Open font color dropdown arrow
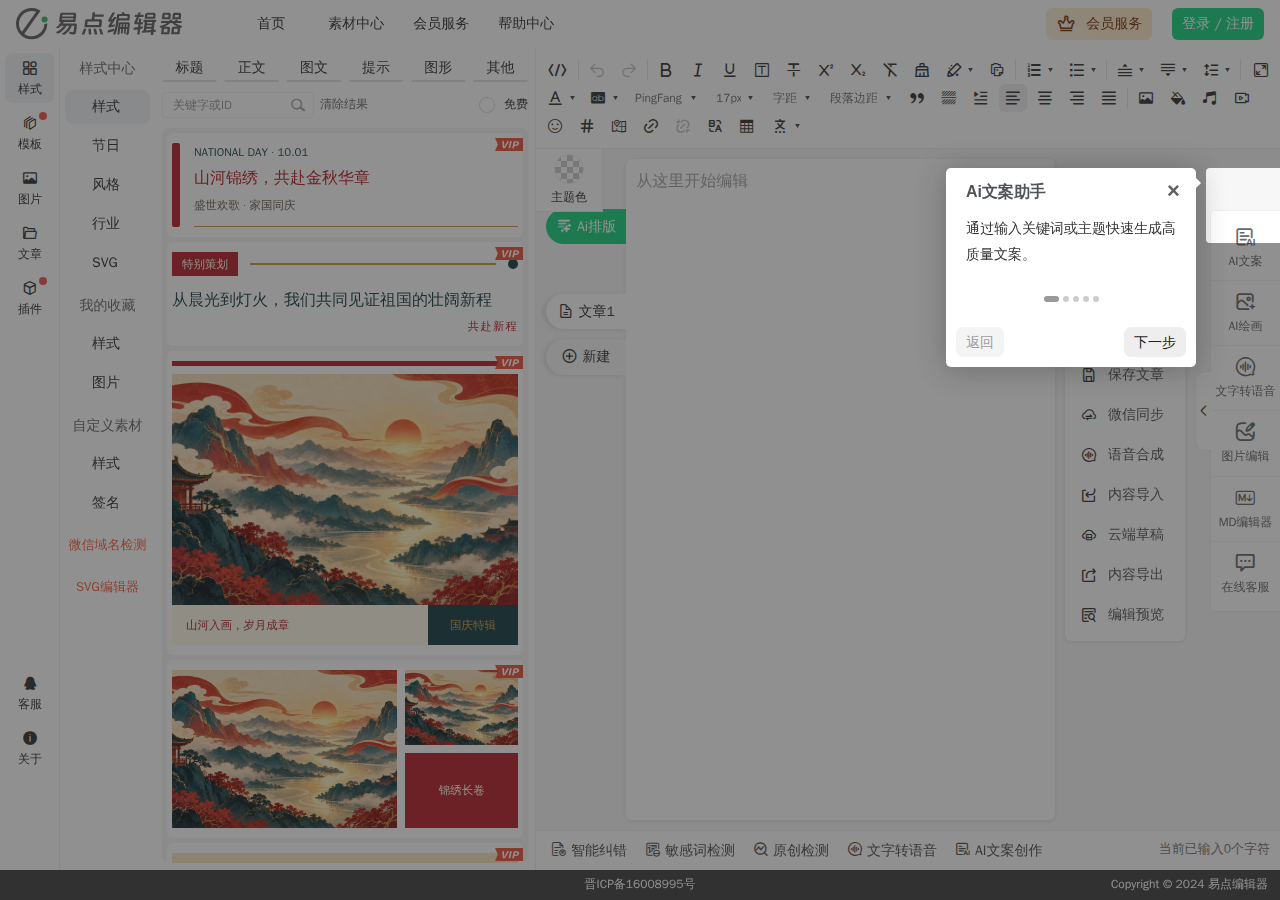Viewport: 1280px width, 900px height. point(572,98)
